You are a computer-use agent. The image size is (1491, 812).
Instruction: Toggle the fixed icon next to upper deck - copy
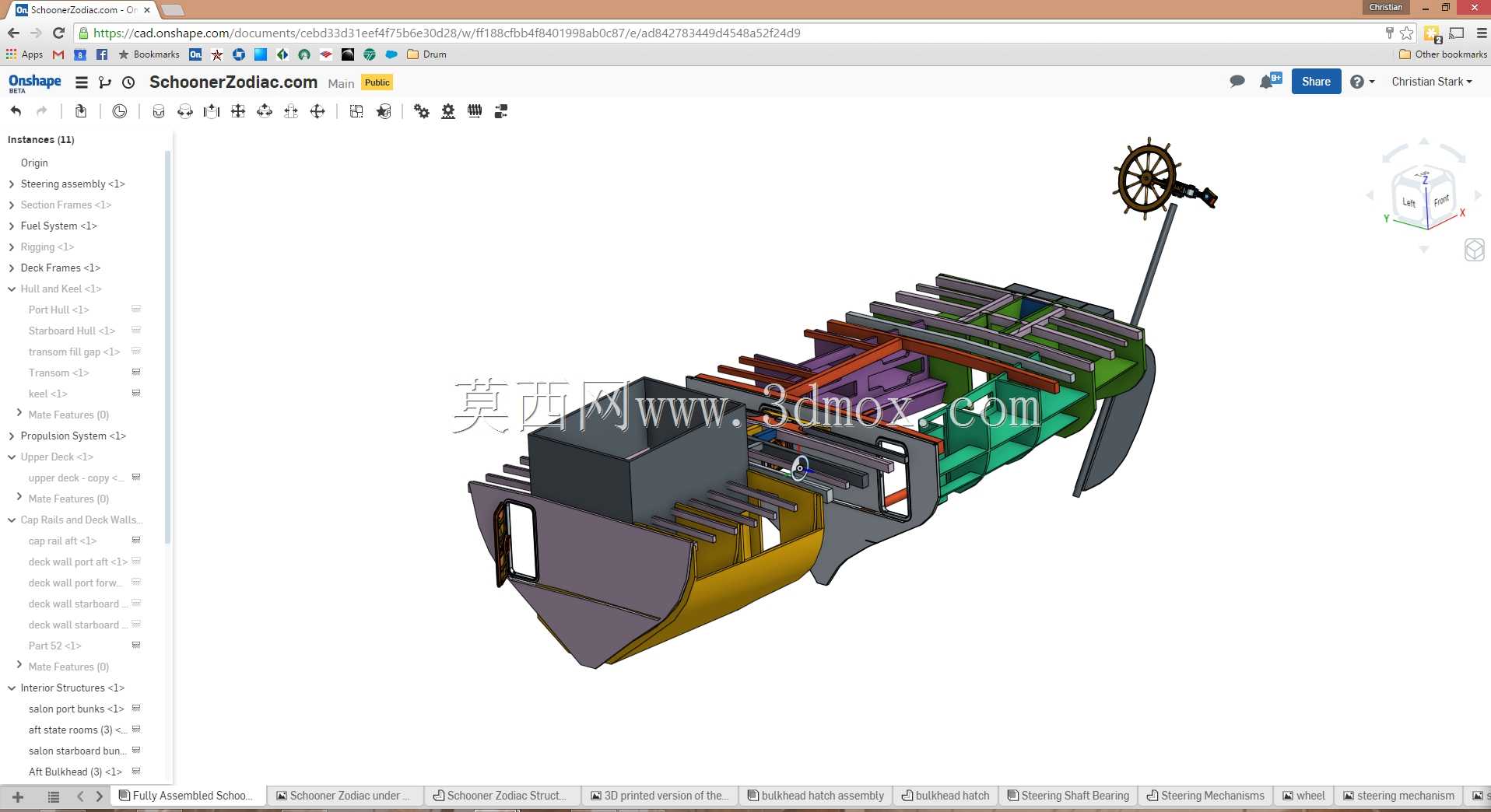[x=136, y=478]
